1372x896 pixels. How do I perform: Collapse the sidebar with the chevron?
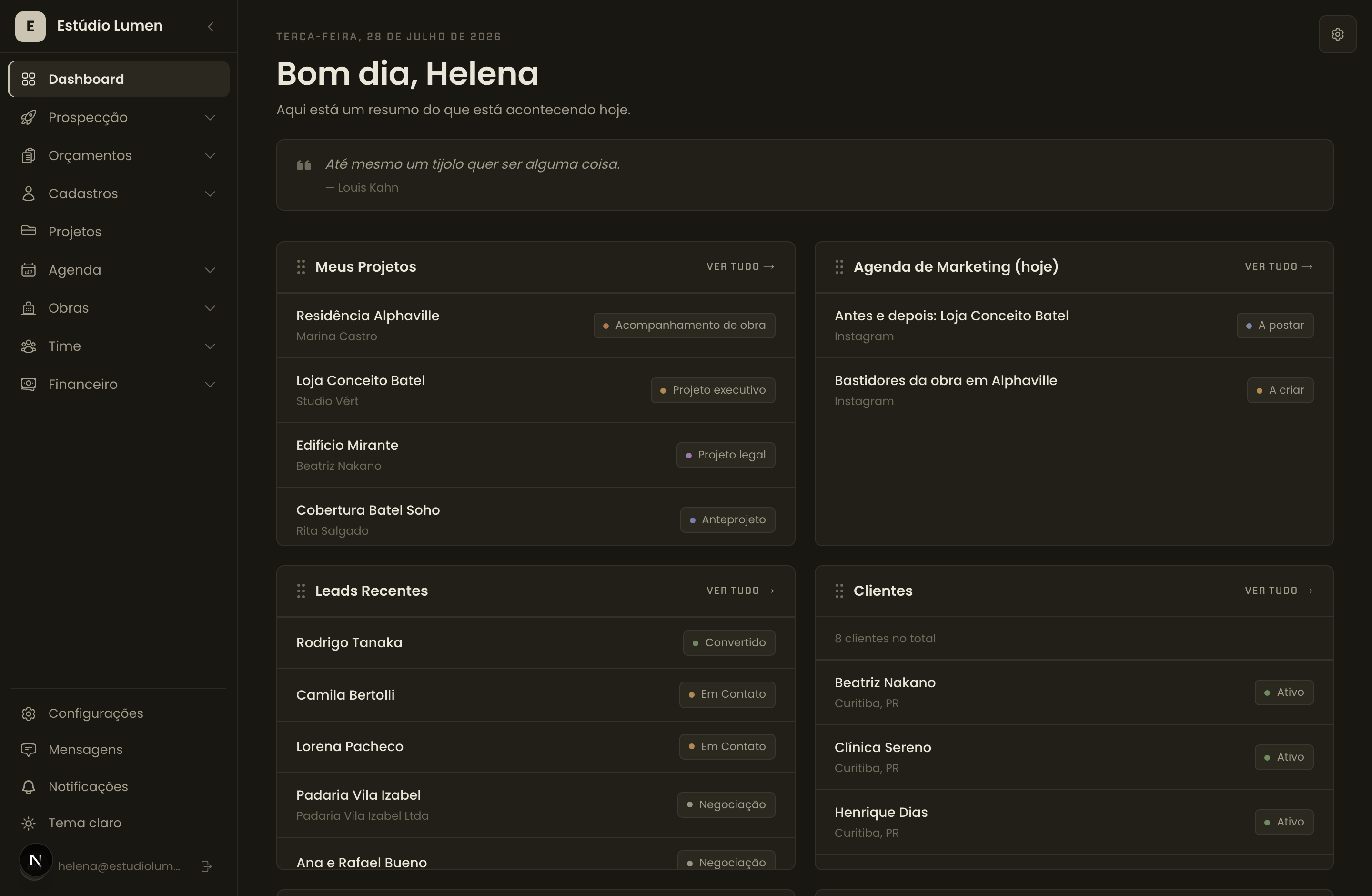pos(211,27)
